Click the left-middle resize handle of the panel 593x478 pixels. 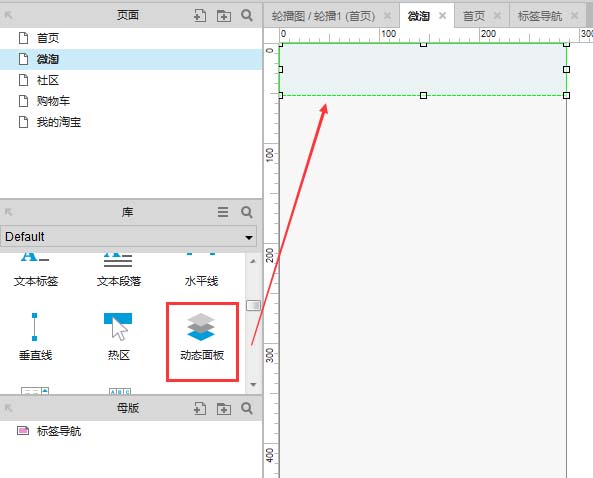pyautogui.click(x=281, y=70)
